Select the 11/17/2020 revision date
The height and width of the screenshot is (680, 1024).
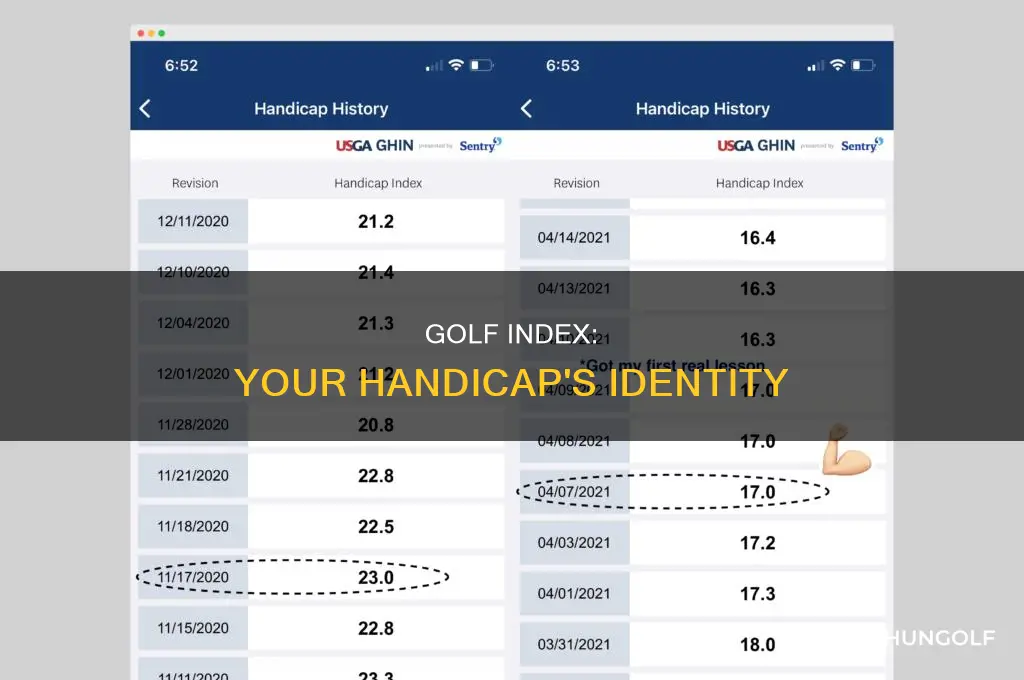coord(193,577)
